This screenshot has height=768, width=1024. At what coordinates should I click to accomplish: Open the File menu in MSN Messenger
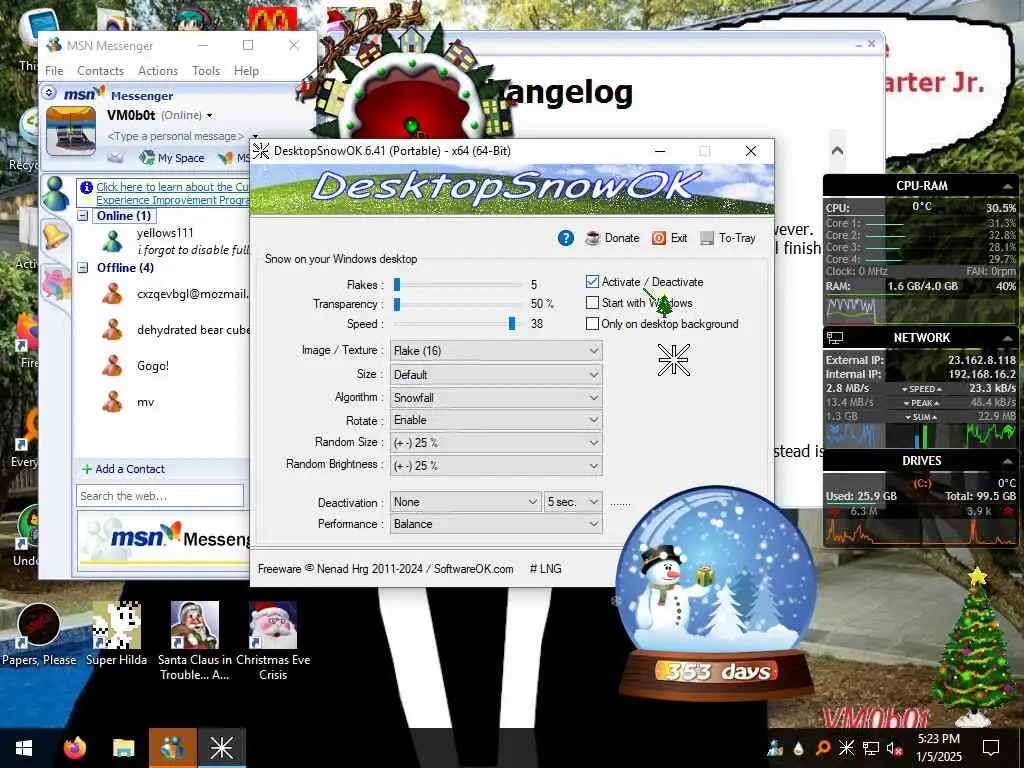point(54,71)
